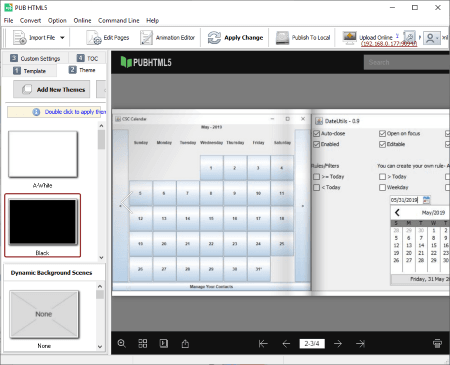Go to previous page arrow
Viewport: 450px width, 365px height.
click(286, 343)
